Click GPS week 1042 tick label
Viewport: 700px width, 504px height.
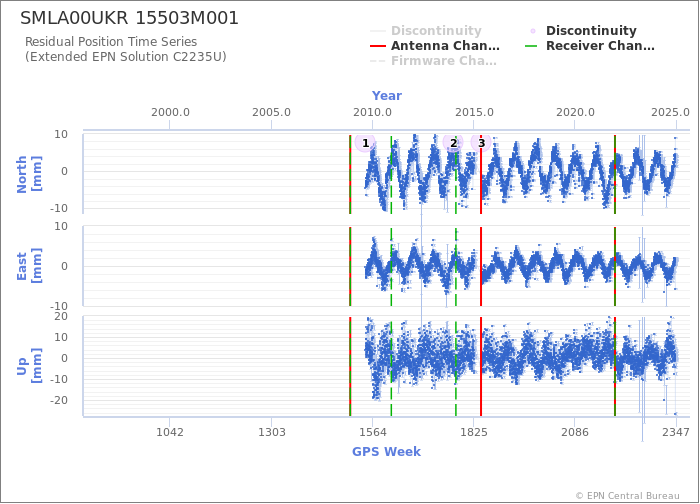click(170, 432)
